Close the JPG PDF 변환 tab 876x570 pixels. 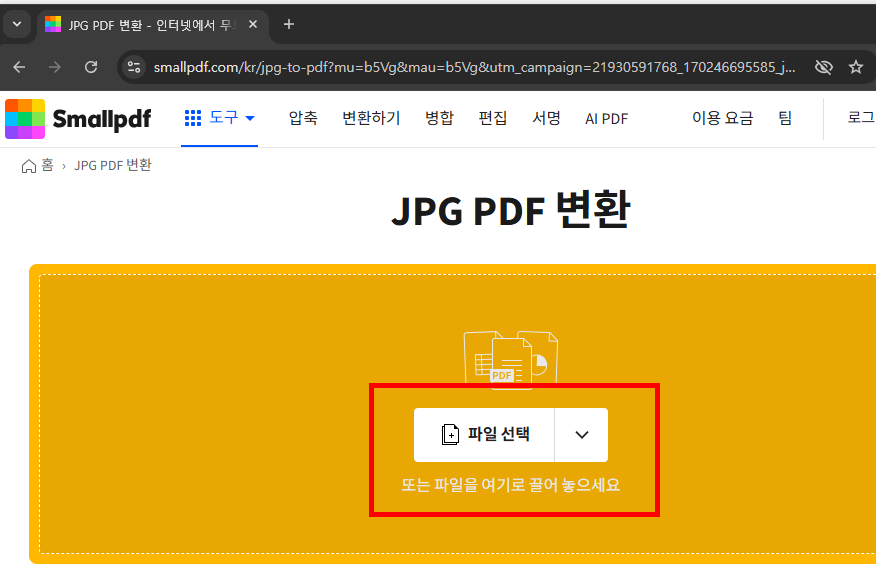(x=253, y=24)
